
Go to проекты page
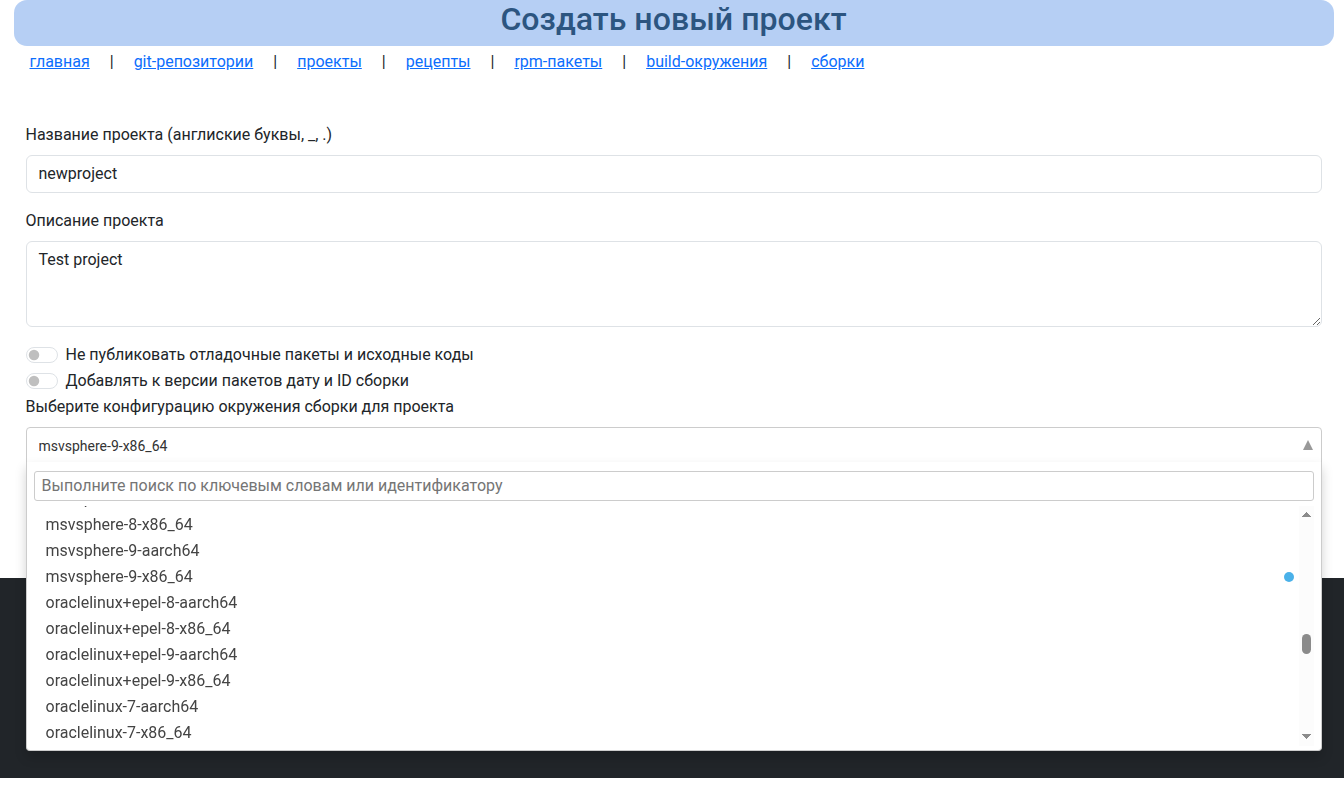(x=329, y=61)
